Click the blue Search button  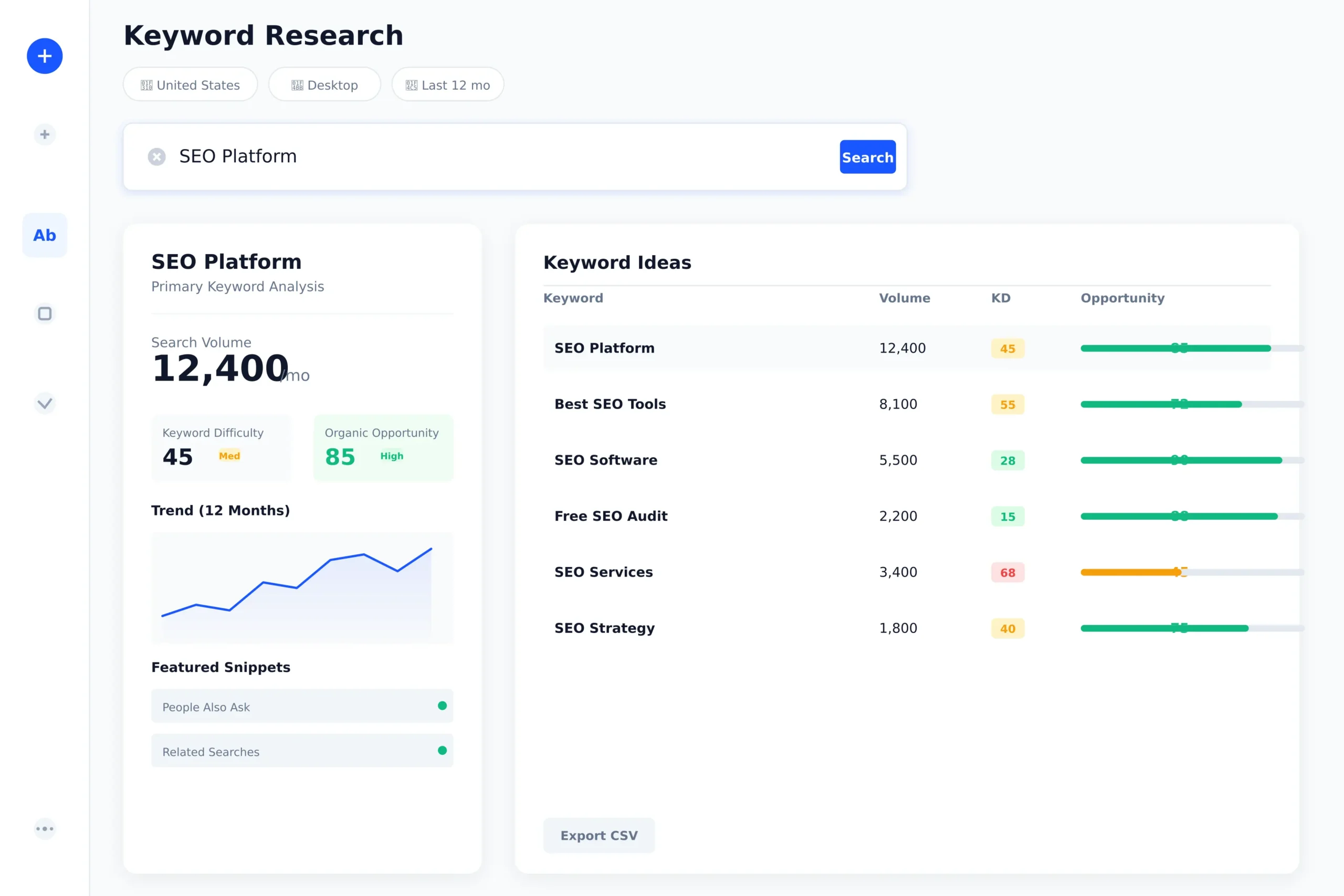coord(867,156)
